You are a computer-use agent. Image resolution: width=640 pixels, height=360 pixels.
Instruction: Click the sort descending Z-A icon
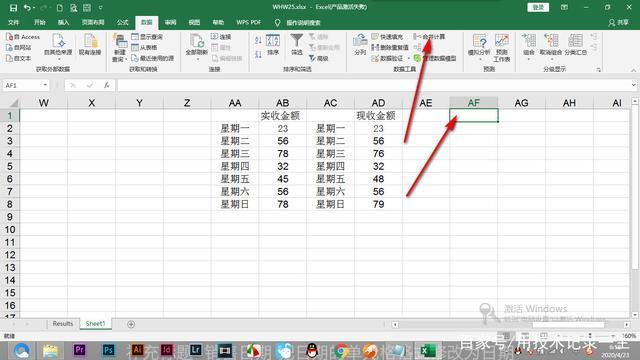point(258,54)
